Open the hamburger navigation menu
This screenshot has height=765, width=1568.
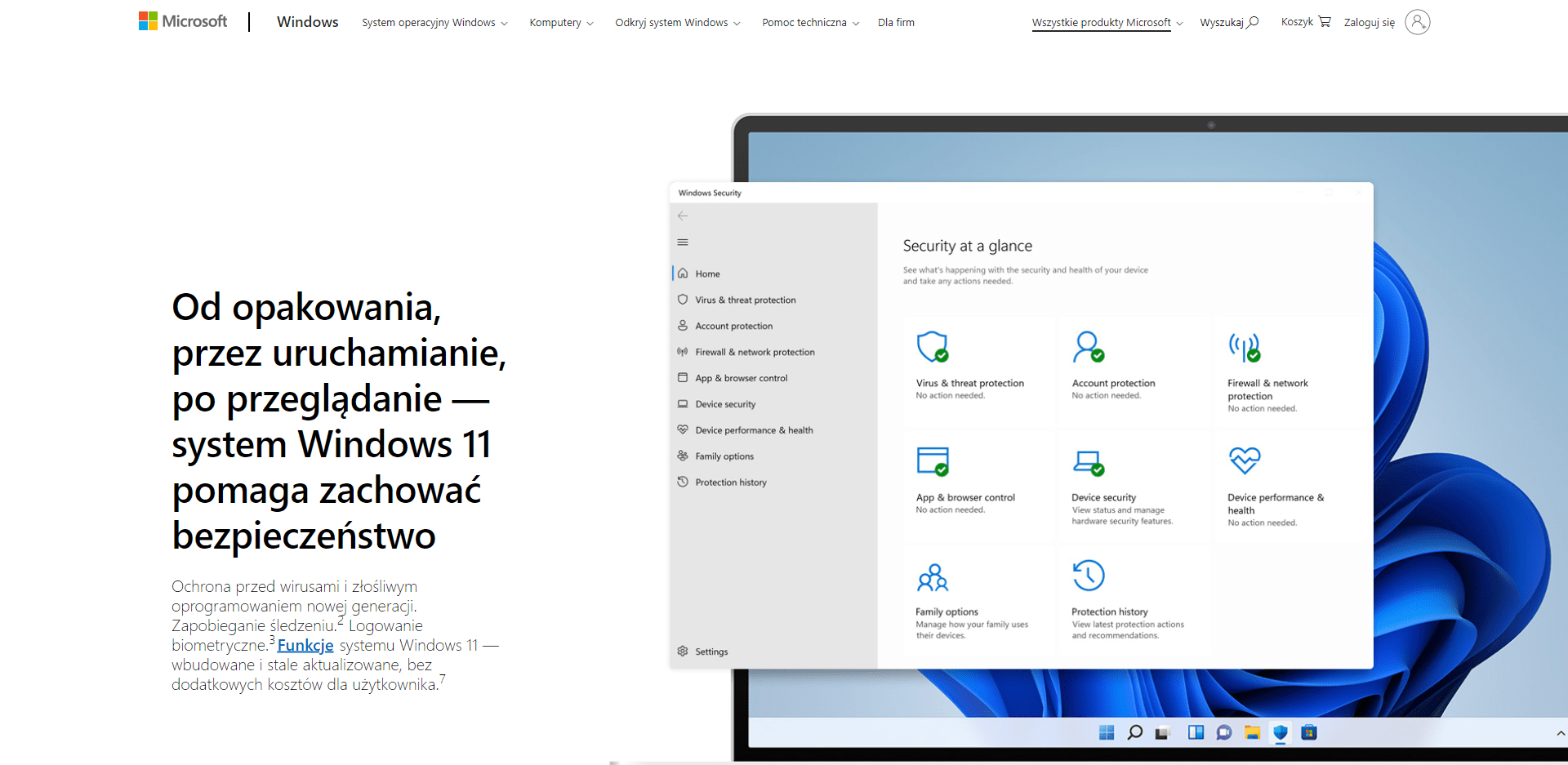(683, 242)
